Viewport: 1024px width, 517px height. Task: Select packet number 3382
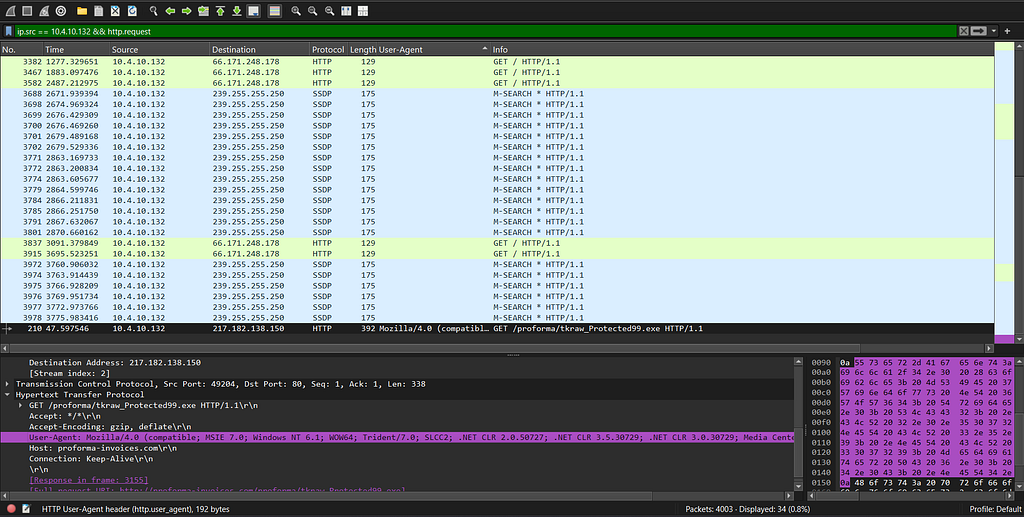[x=497, y=61]
